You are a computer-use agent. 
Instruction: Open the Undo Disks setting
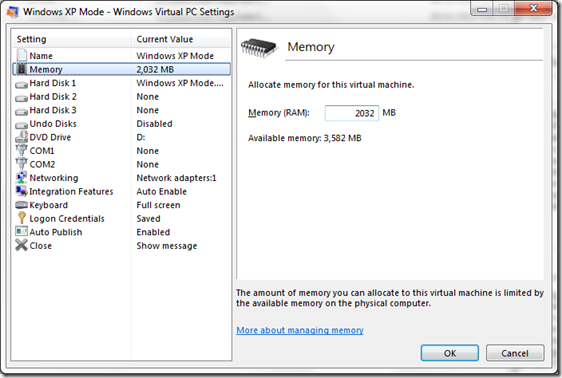[122, 124]
